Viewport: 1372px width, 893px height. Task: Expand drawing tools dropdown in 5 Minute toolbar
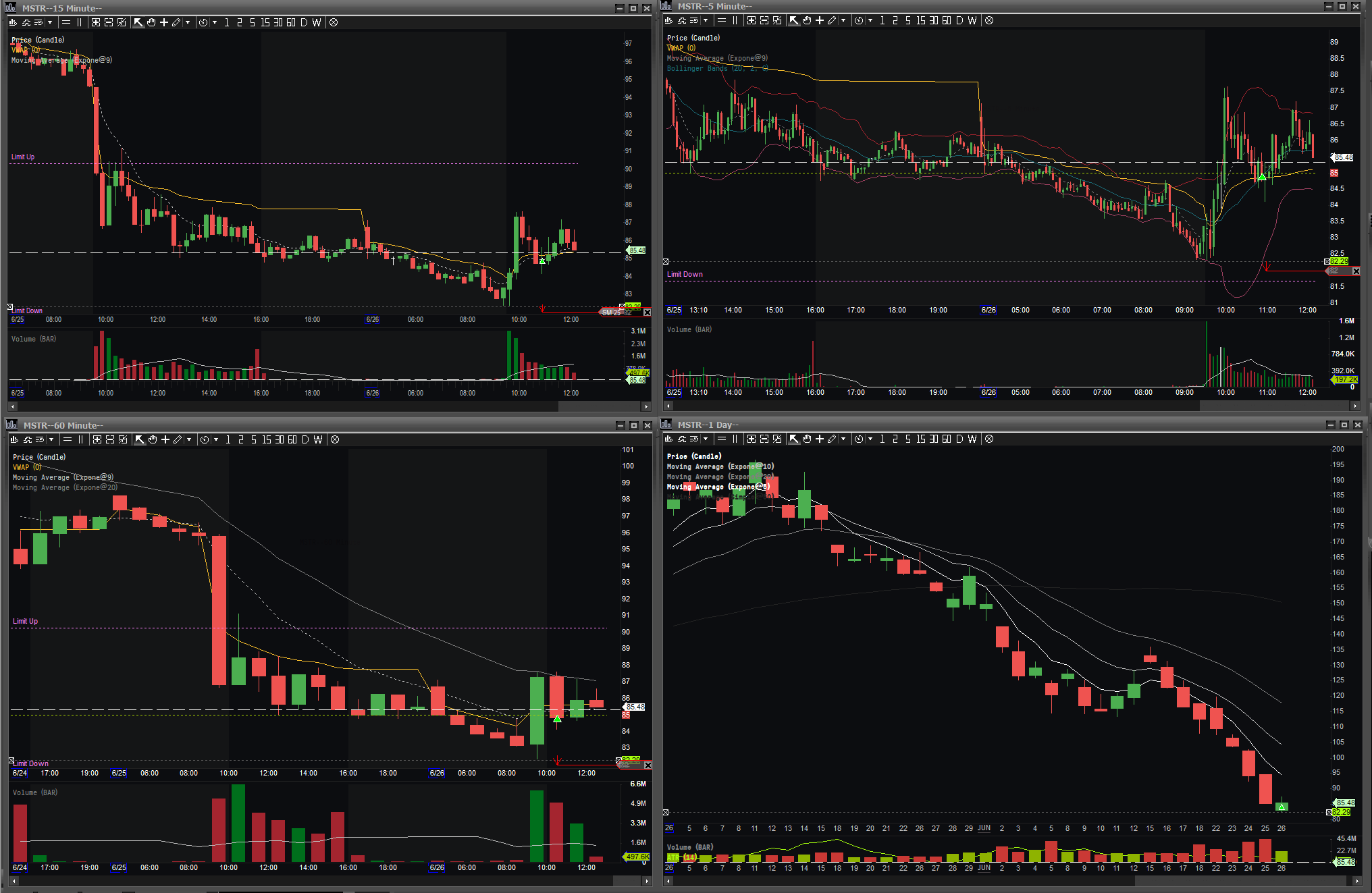coord(843,20)
